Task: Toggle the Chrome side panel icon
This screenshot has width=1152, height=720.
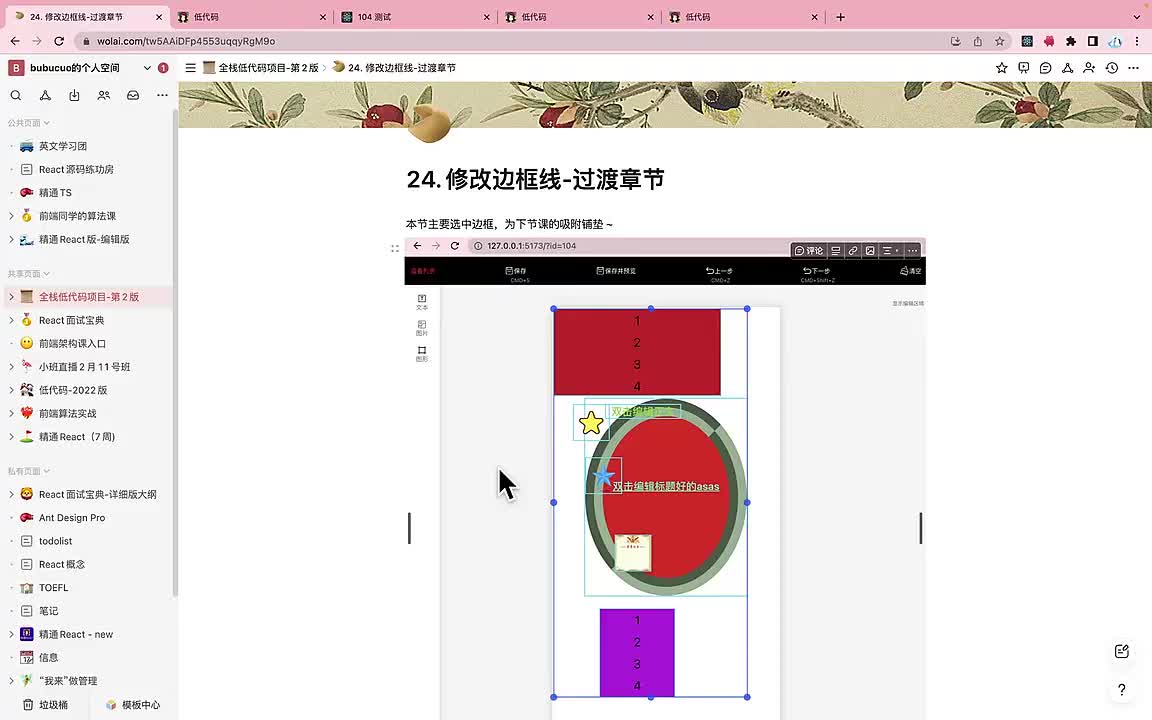Action: 1093,41
